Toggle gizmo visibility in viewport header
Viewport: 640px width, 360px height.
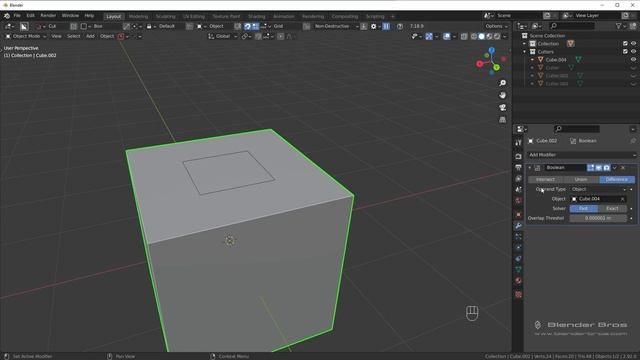tap(429, 36)
